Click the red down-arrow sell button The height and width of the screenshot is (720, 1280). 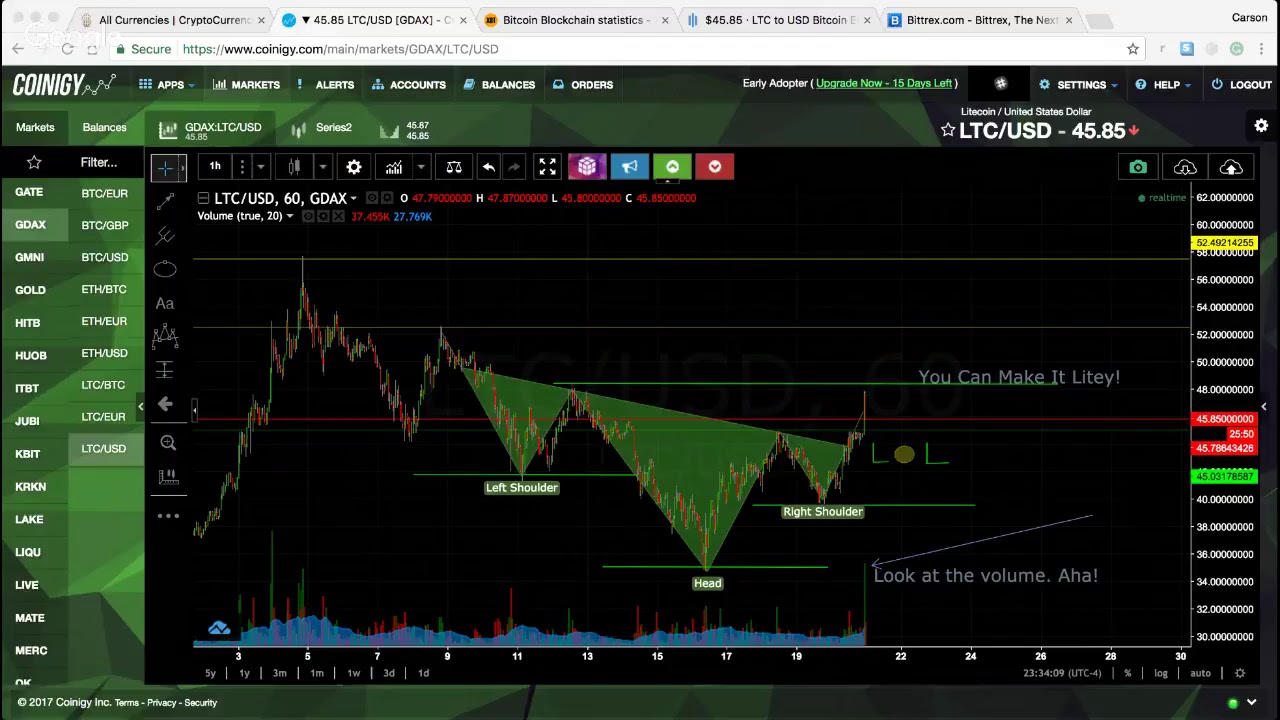714,167
